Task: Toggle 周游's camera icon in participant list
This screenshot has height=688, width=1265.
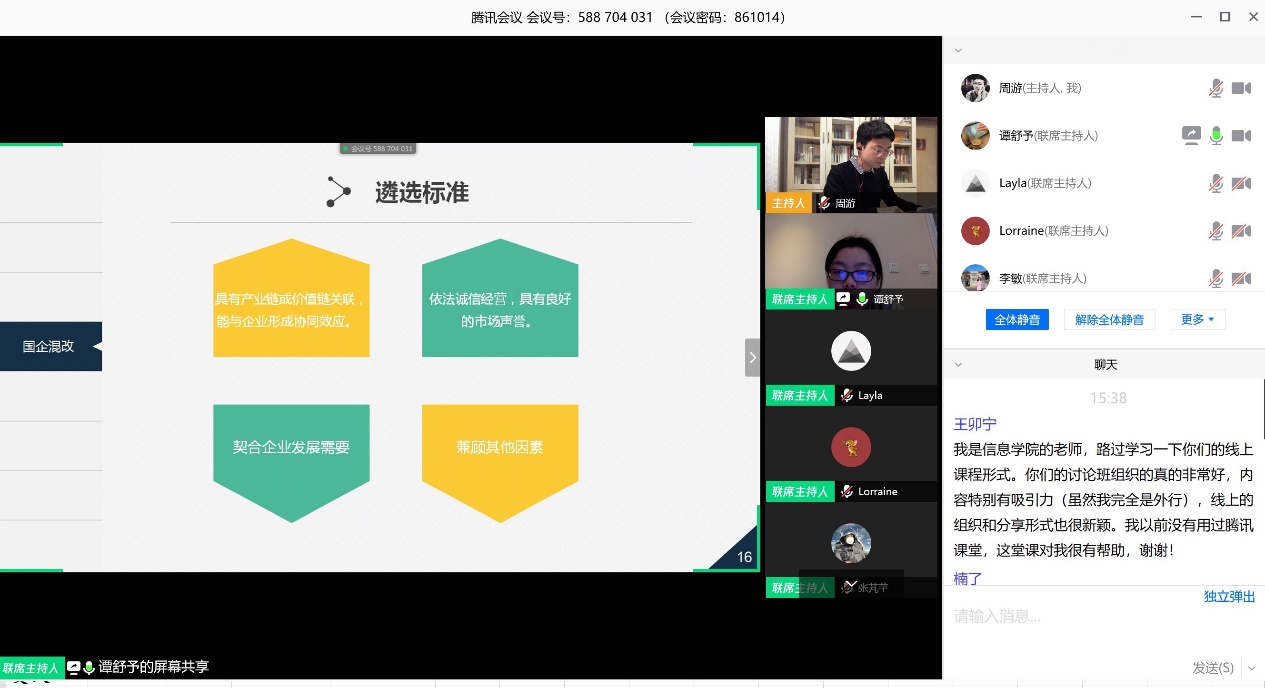Action: pos(1241,88)
